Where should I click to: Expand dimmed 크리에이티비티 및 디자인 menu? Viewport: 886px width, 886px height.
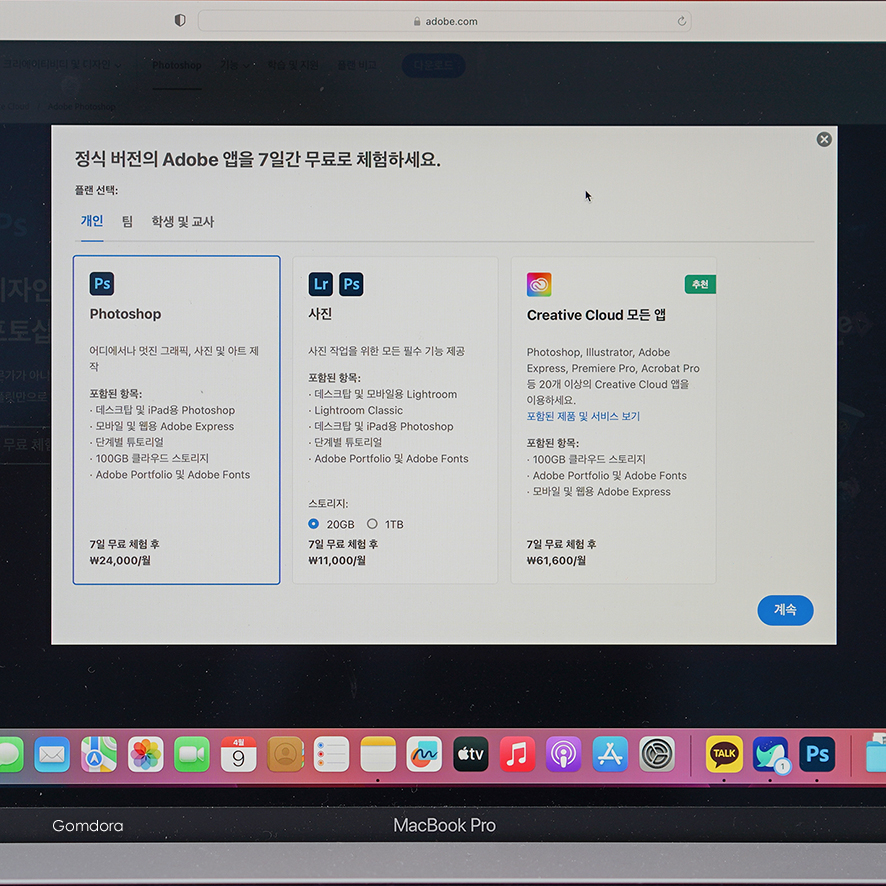click(62, 64)
